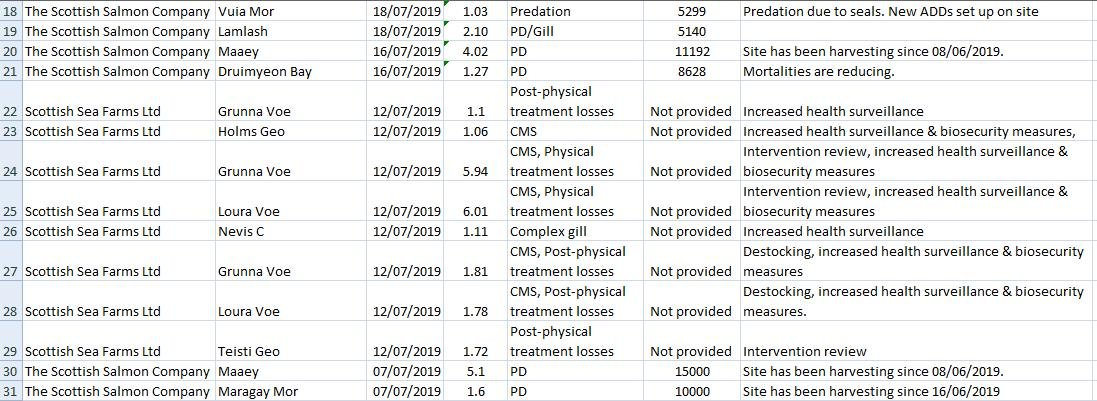Click the cell with value 5.94
The height and width of the screenshot is (401, 1097).
click(475, 171)
